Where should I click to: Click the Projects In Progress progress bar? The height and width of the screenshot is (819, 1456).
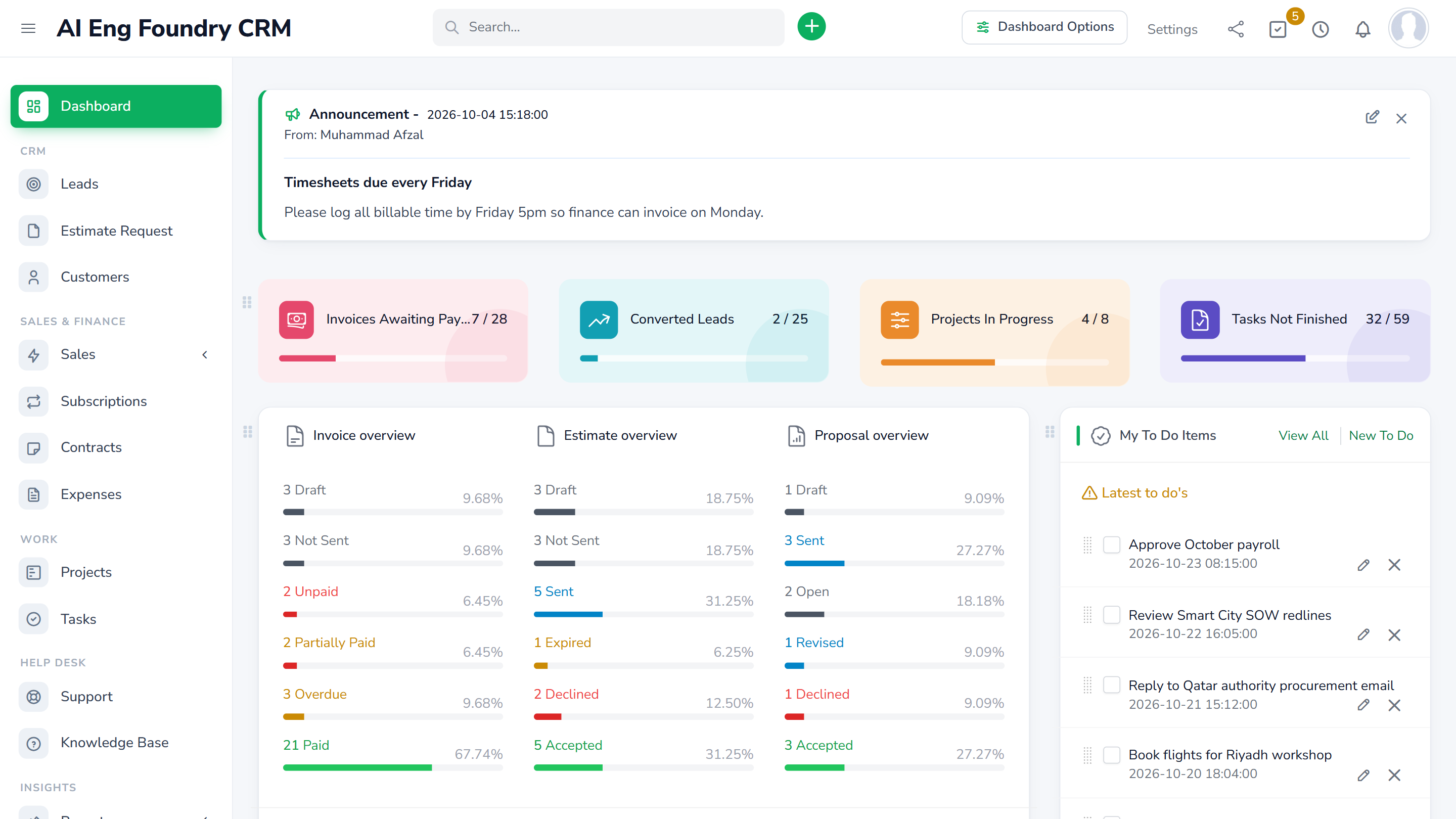click(x=994, y=362)
